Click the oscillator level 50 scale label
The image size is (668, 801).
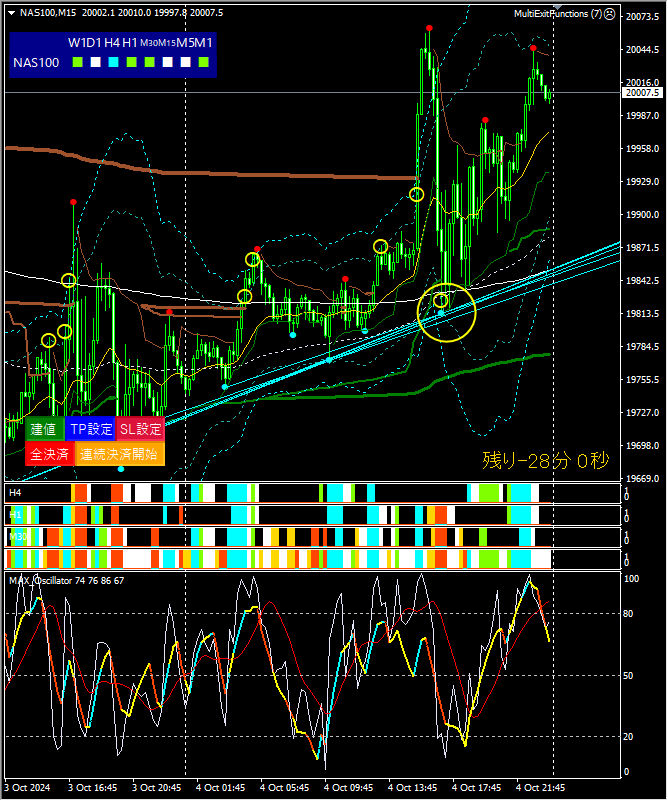pyautogui.click(x=628, y=676)
